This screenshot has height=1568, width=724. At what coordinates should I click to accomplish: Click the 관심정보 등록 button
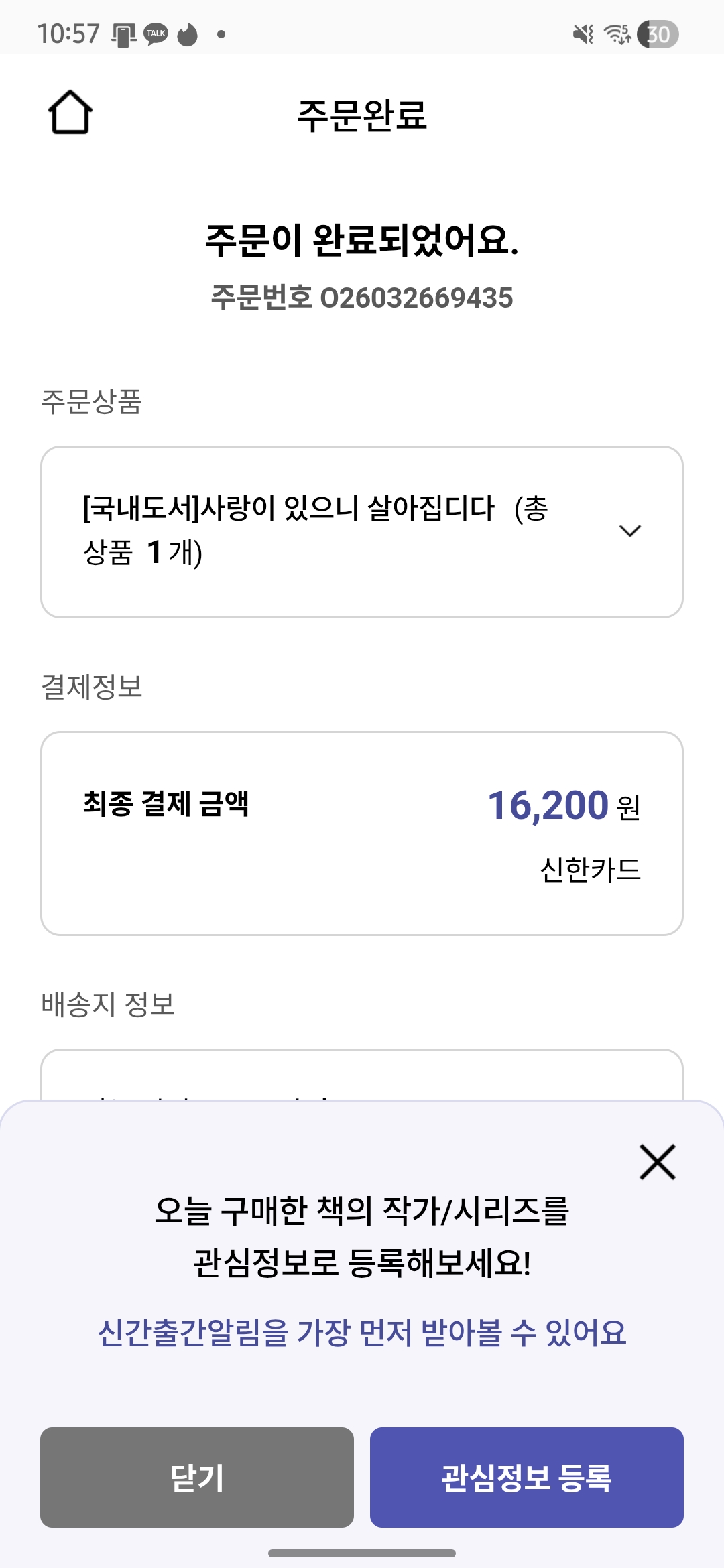click(527, 1478)
